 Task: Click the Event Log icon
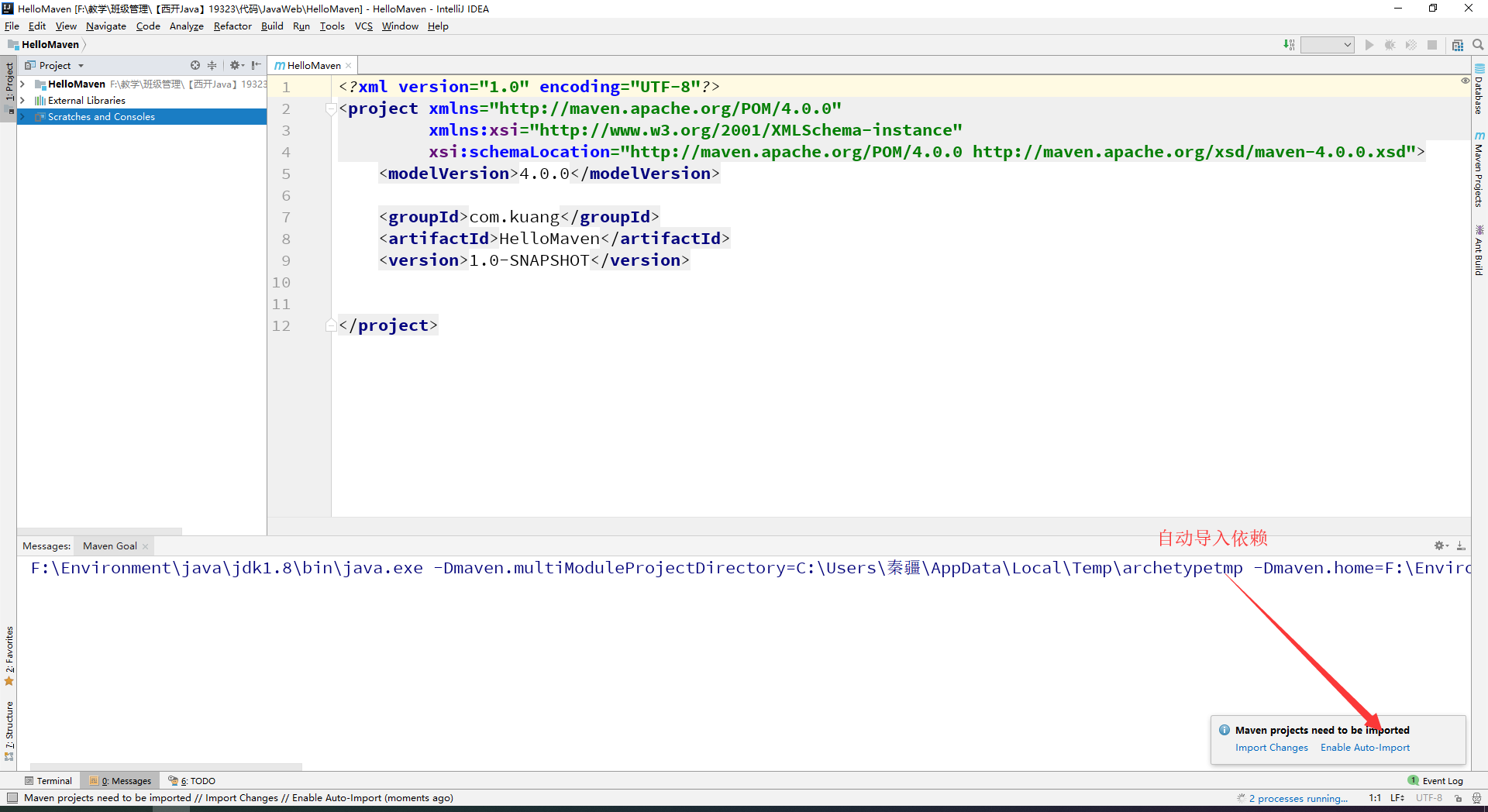click(x=1414, y=780)
